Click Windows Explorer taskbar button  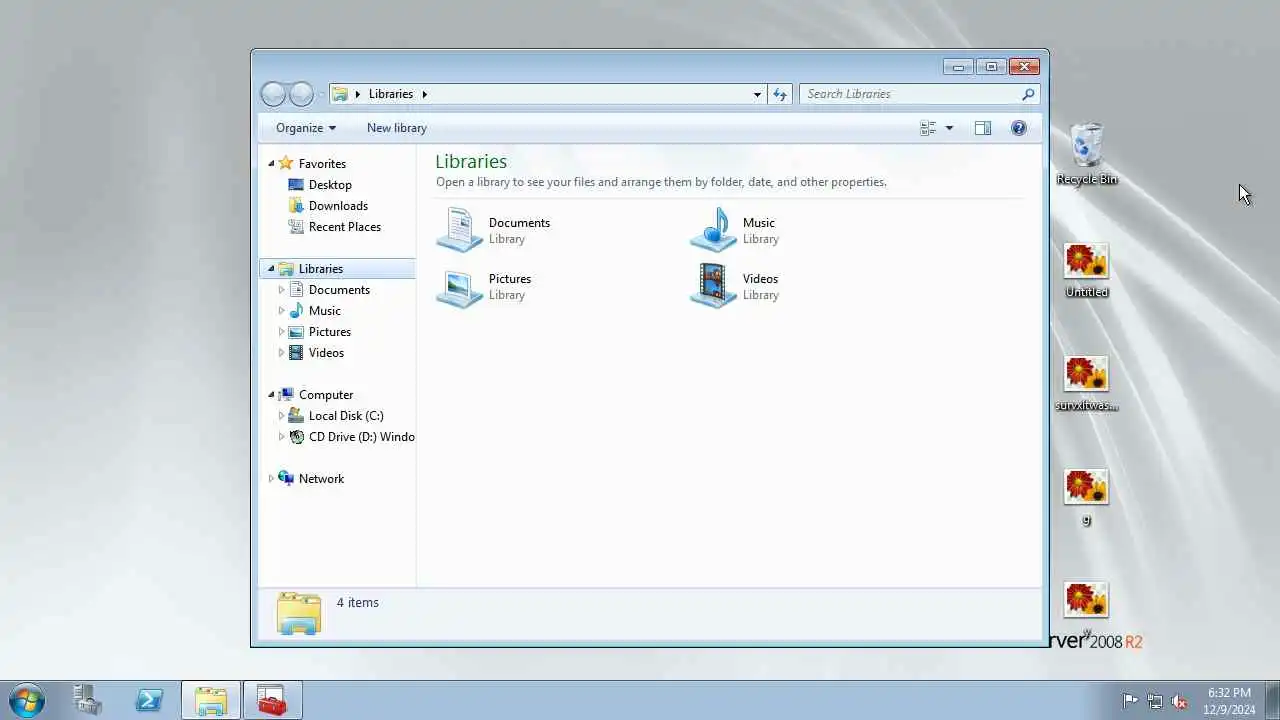coord(211,700)
